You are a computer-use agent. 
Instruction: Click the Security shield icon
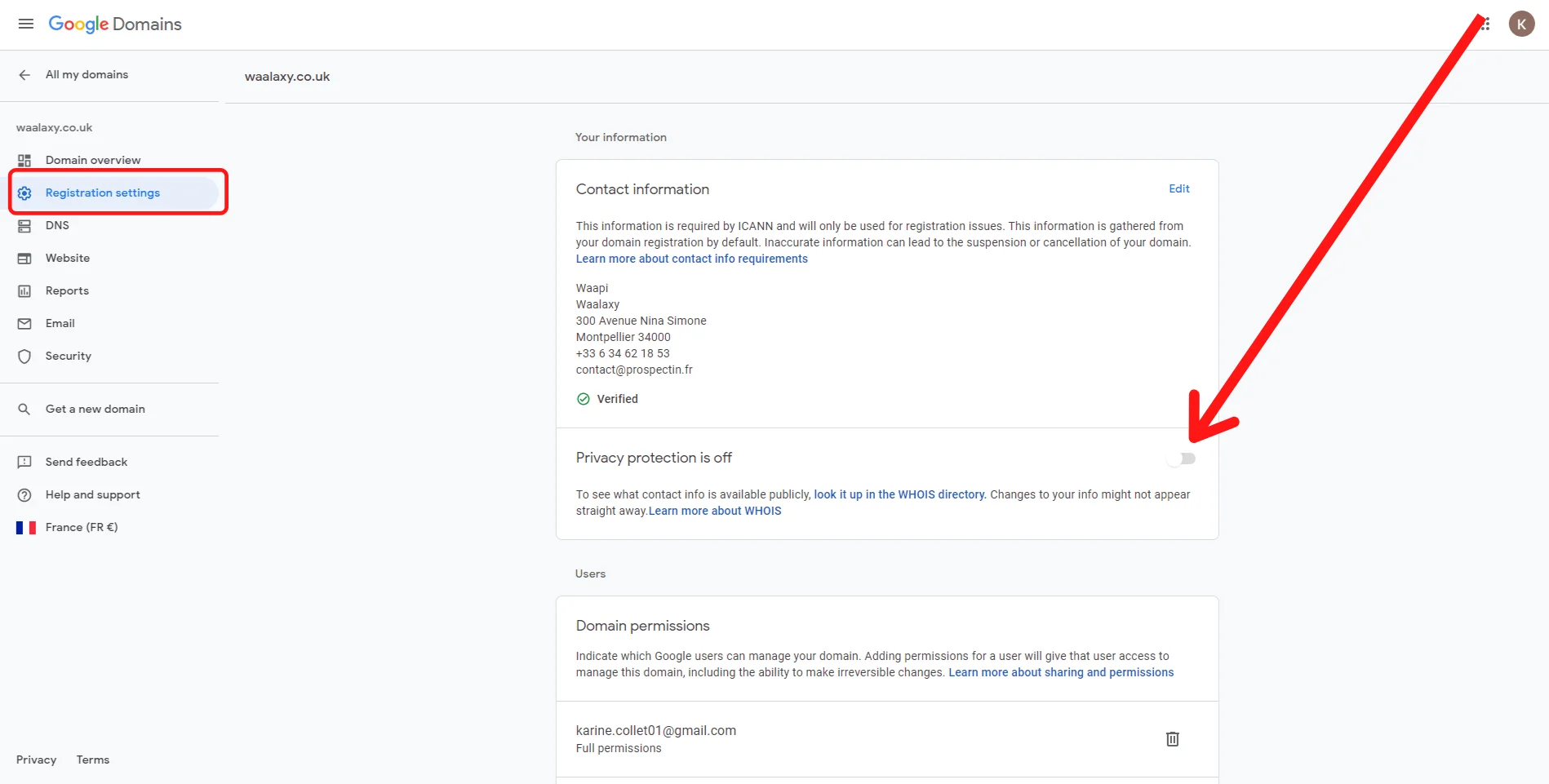(24, 357)
